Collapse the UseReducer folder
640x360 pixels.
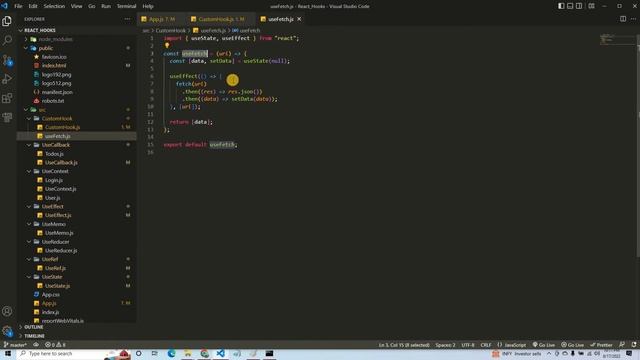point(77,242)
